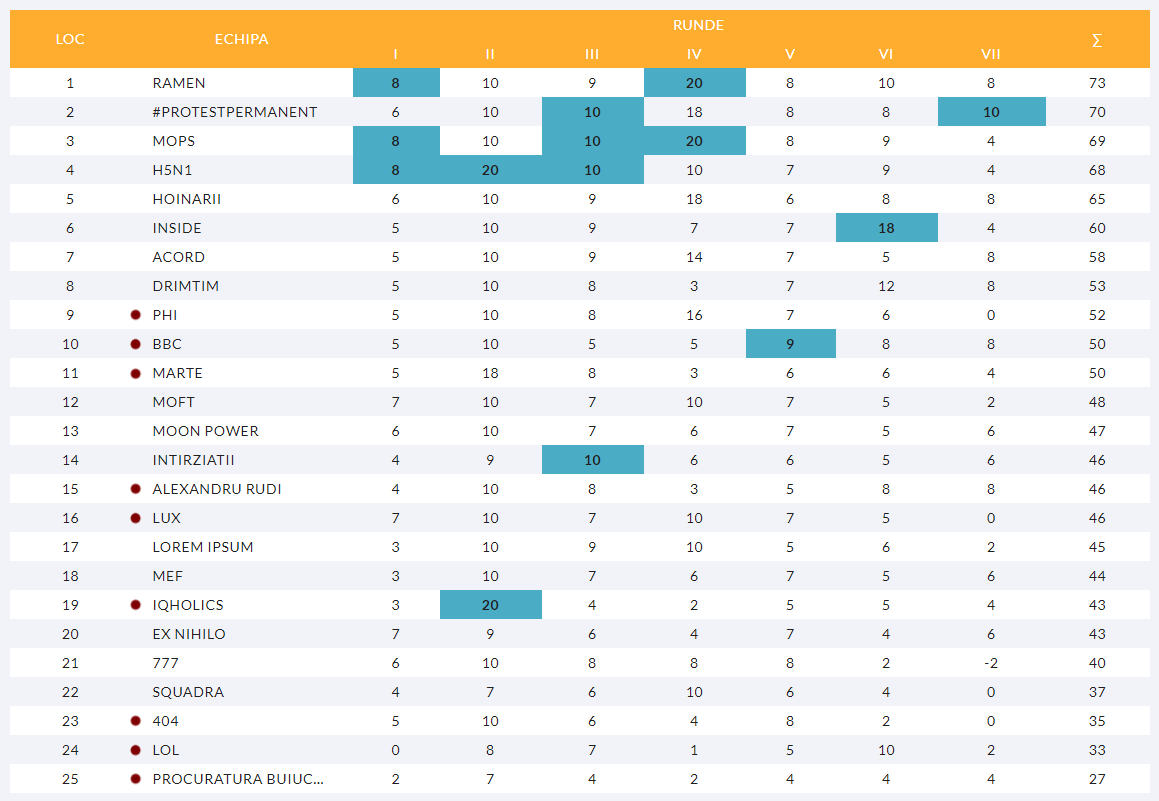
Task: Click #PROTESTPERMANENT's total score 70
Action: tap(1097, 112)
